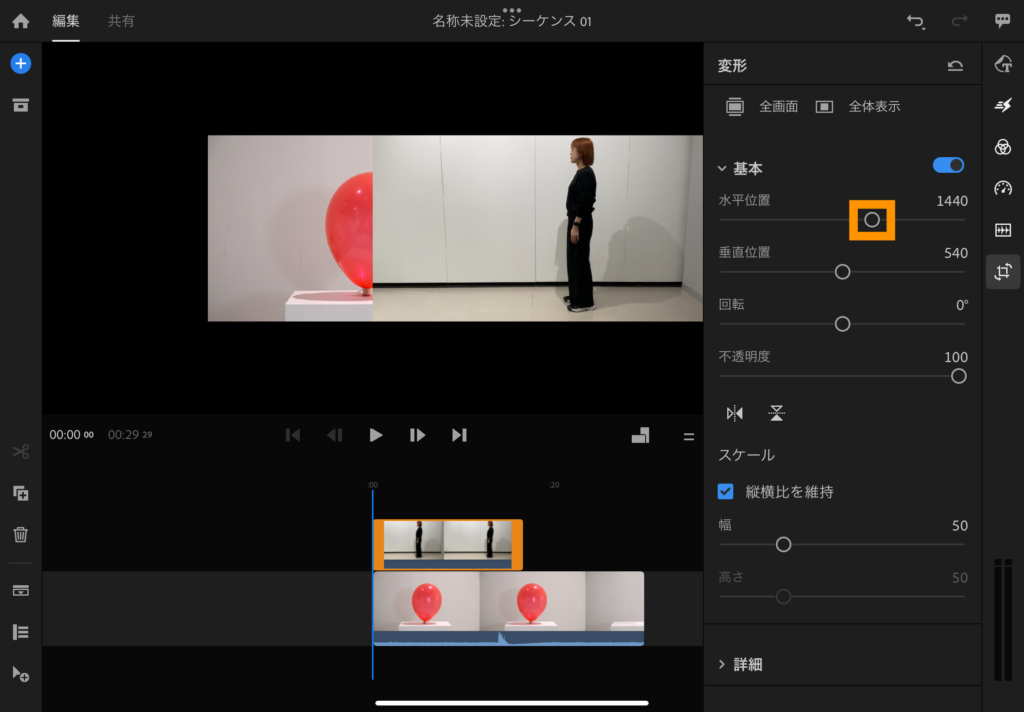Switch to the 共有 tab
The image size is (1024, 712).
pyautogui.click(x=121, y=21)
